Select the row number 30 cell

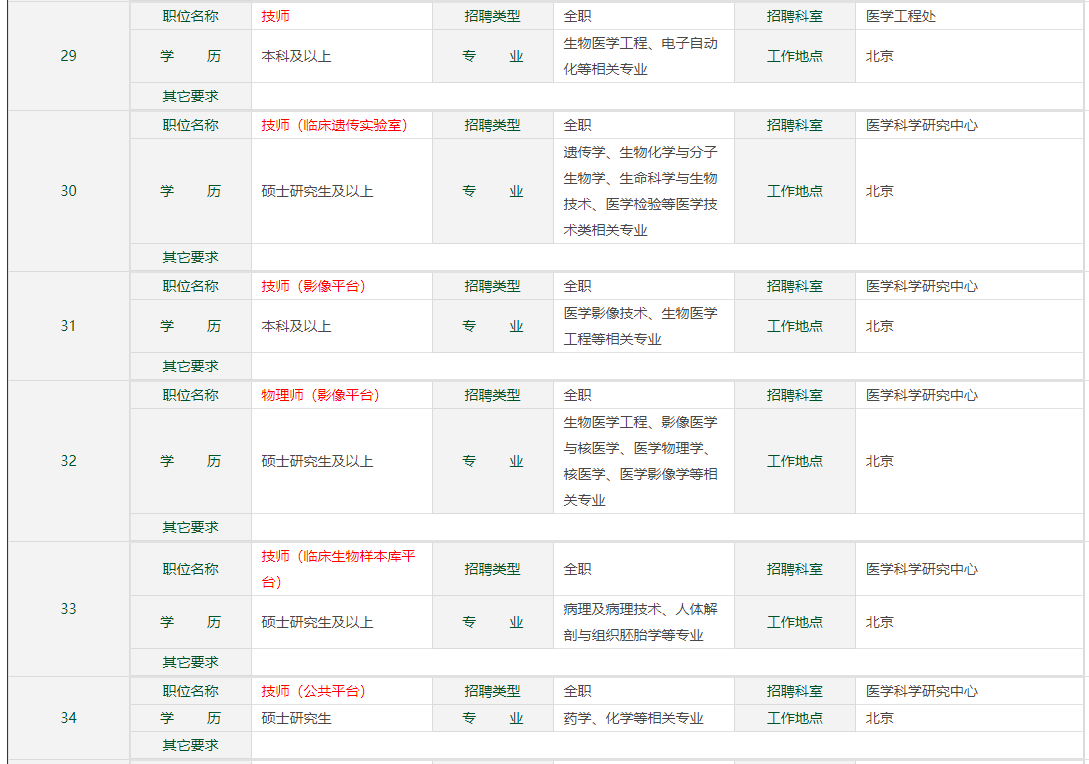click(68, 191)
